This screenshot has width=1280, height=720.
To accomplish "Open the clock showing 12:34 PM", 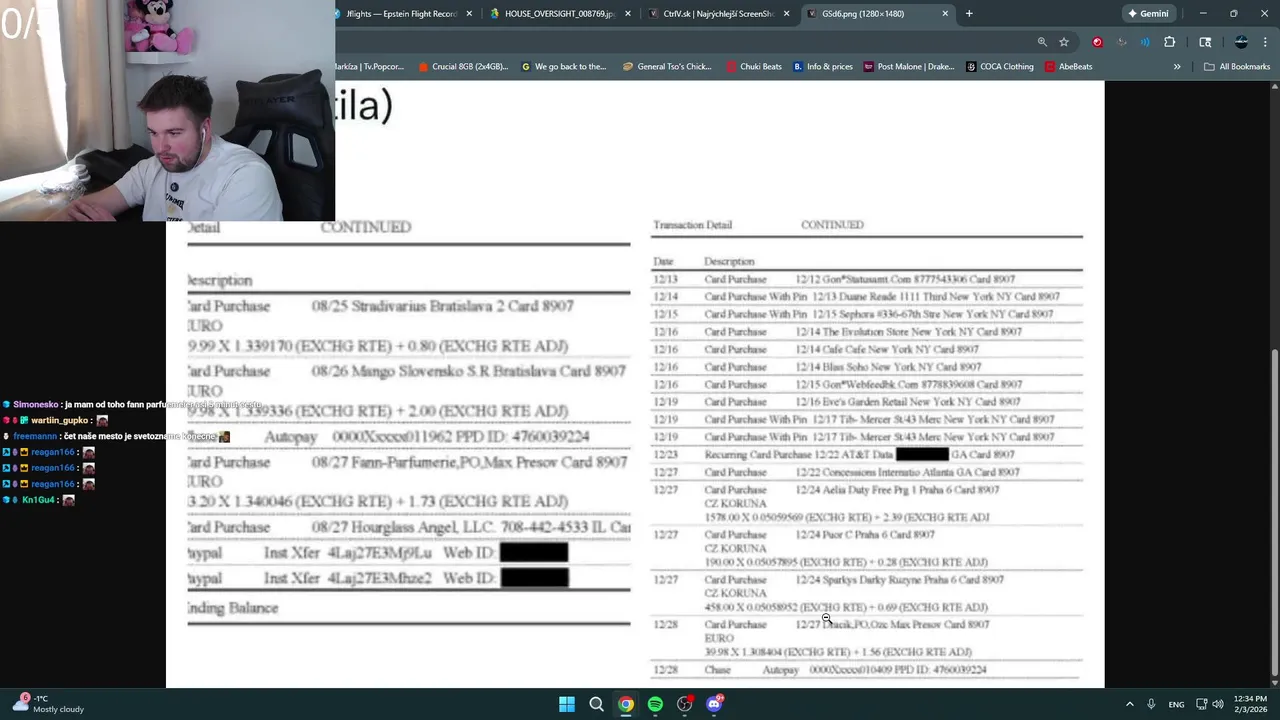I will point(1250,704).
